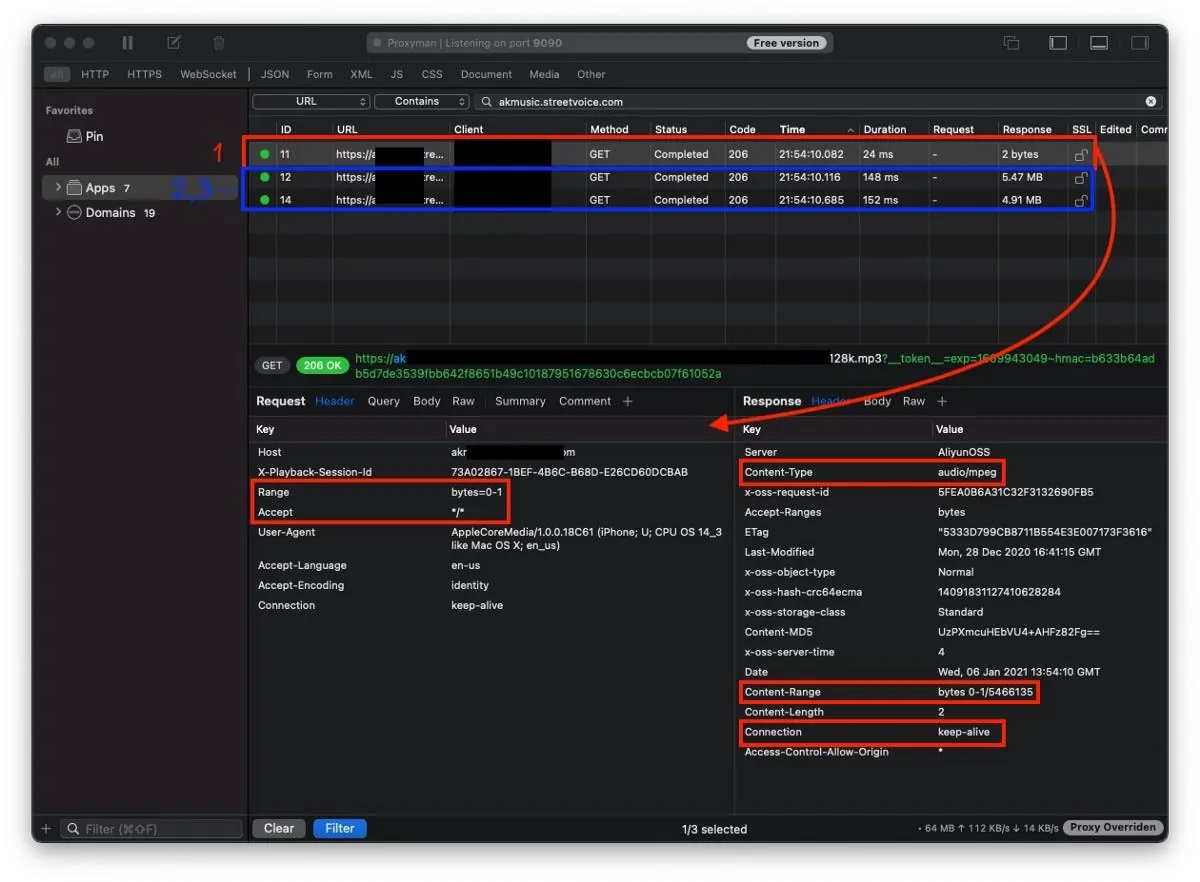Image resolution: width=1200 pixels, height=882 pixels.
Task: Open the Contains match type dropdown
Action: pos(421,102)
